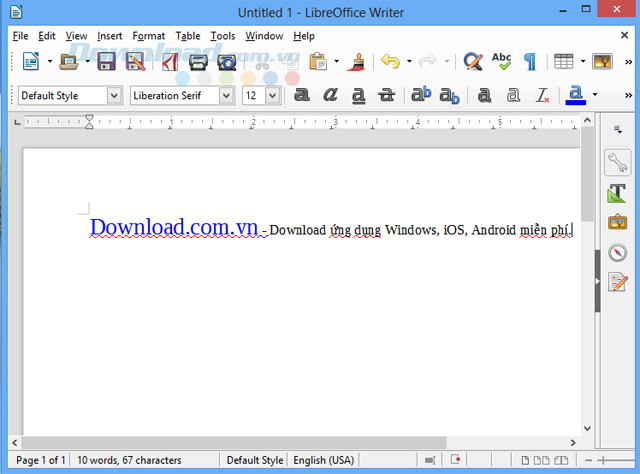Open Print Preview
Image resolution: width=640 pixels, height=474 pixels.
point(227,62)
